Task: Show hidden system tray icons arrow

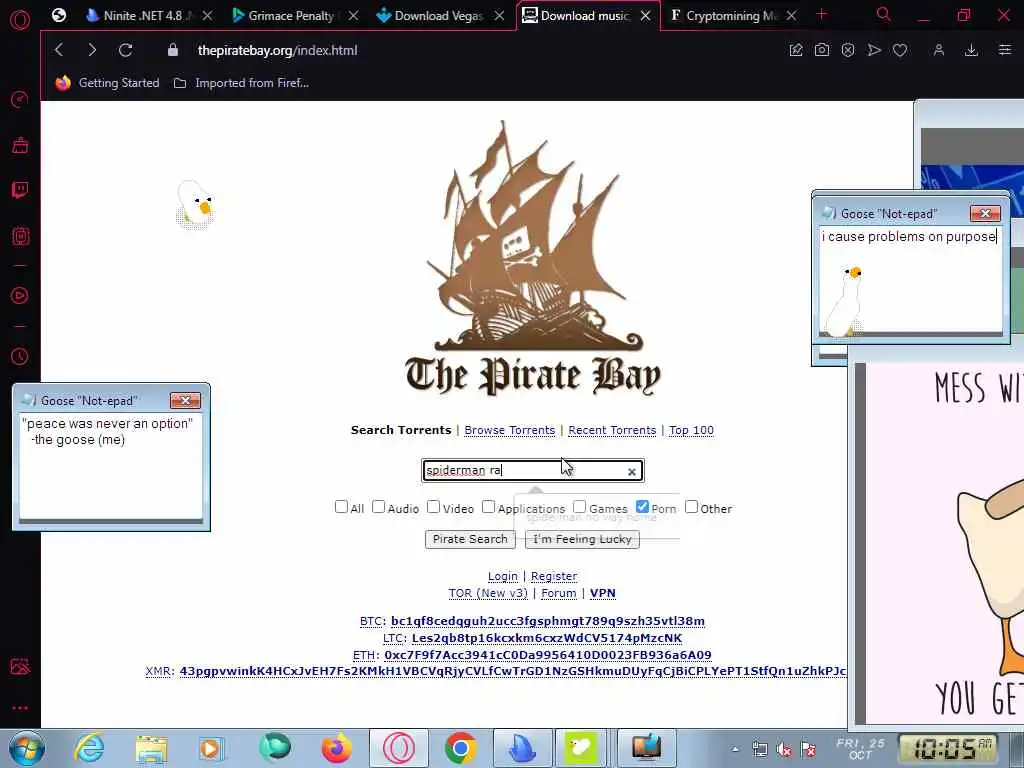Action: 735,750
